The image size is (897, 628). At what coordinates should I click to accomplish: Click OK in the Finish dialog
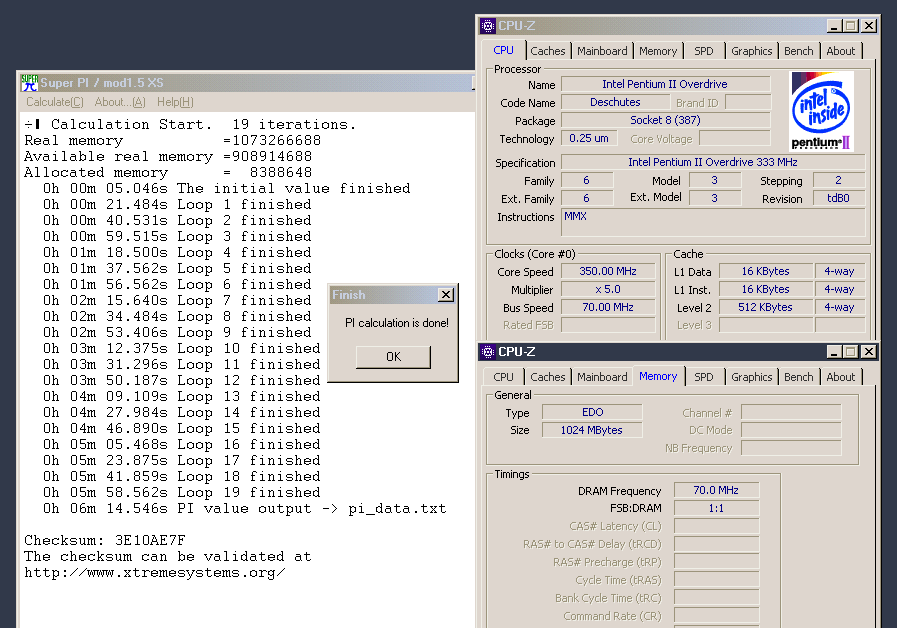pos(393,357)
